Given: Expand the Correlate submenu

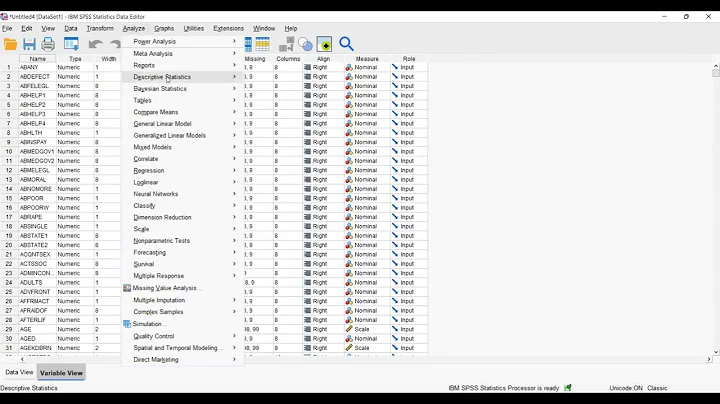Looking at the screenshot, I should [x=183, y=159].
